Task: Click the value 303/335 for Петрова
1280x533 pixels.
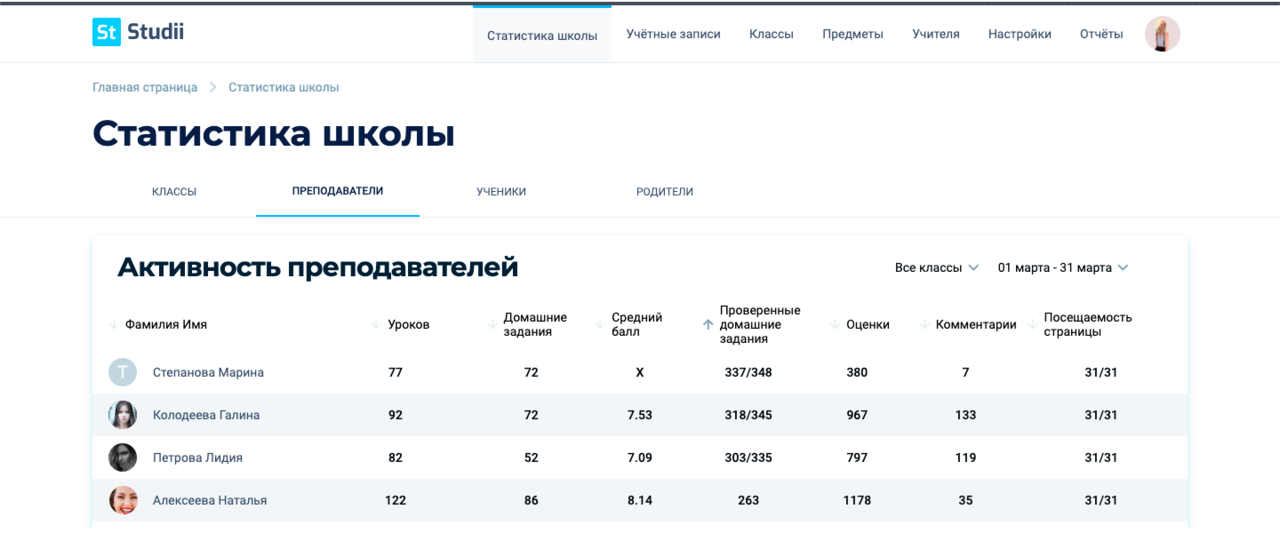Action: pyautogui.click(x=748, y=458)
